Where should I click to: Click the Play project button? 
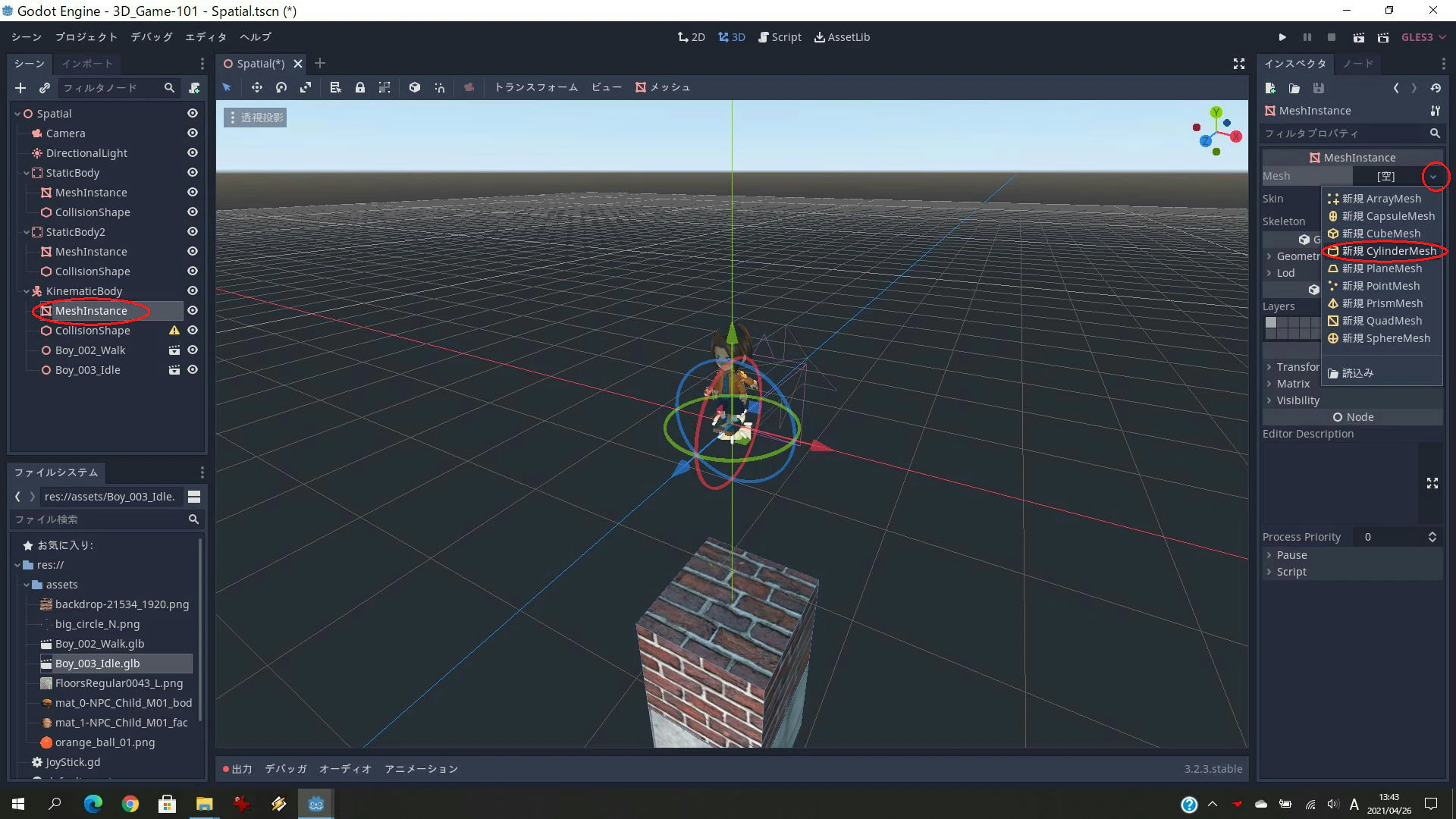pyautogui.click(x=1282, y=37)
